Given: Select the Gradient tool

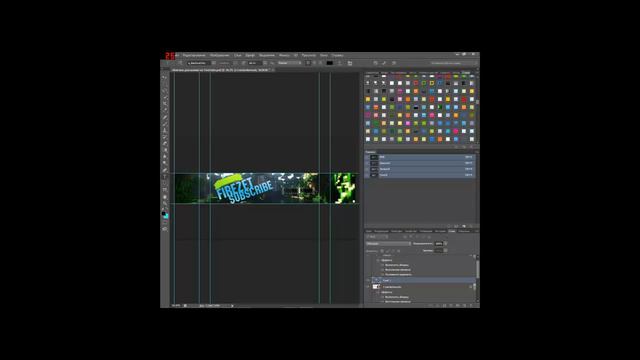Looking at the screenshot, I should pyautogui.click(x=165, y=150).
